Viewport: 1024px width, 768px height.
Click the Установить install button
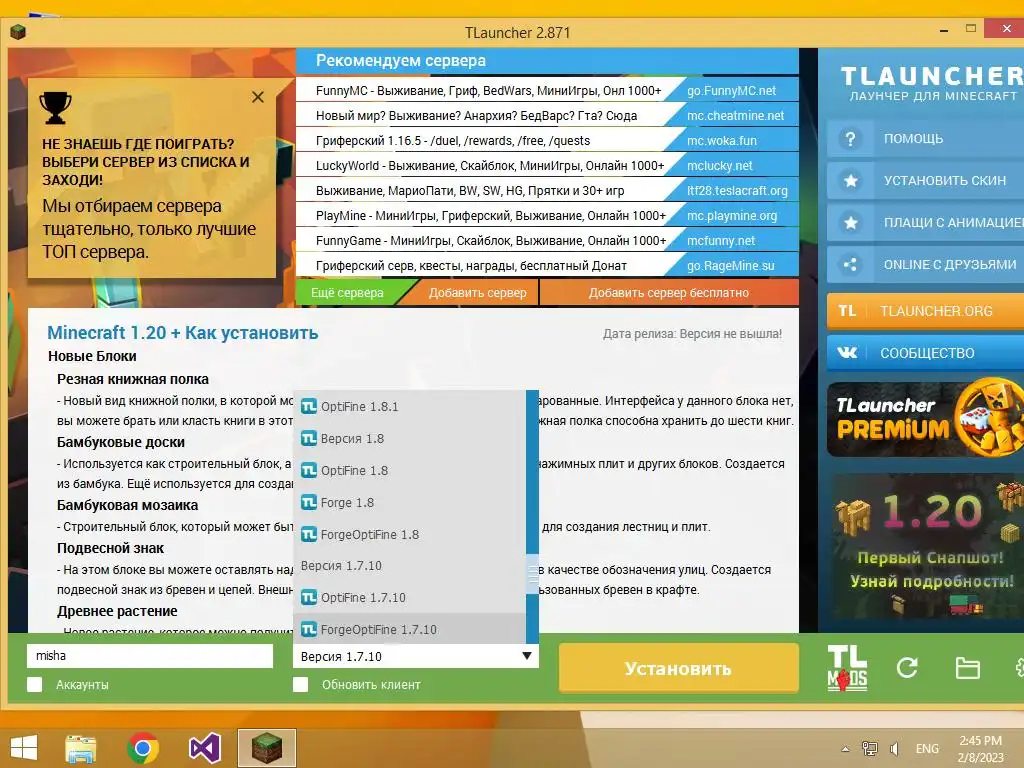pyautogui.click(x=679, y=668)
